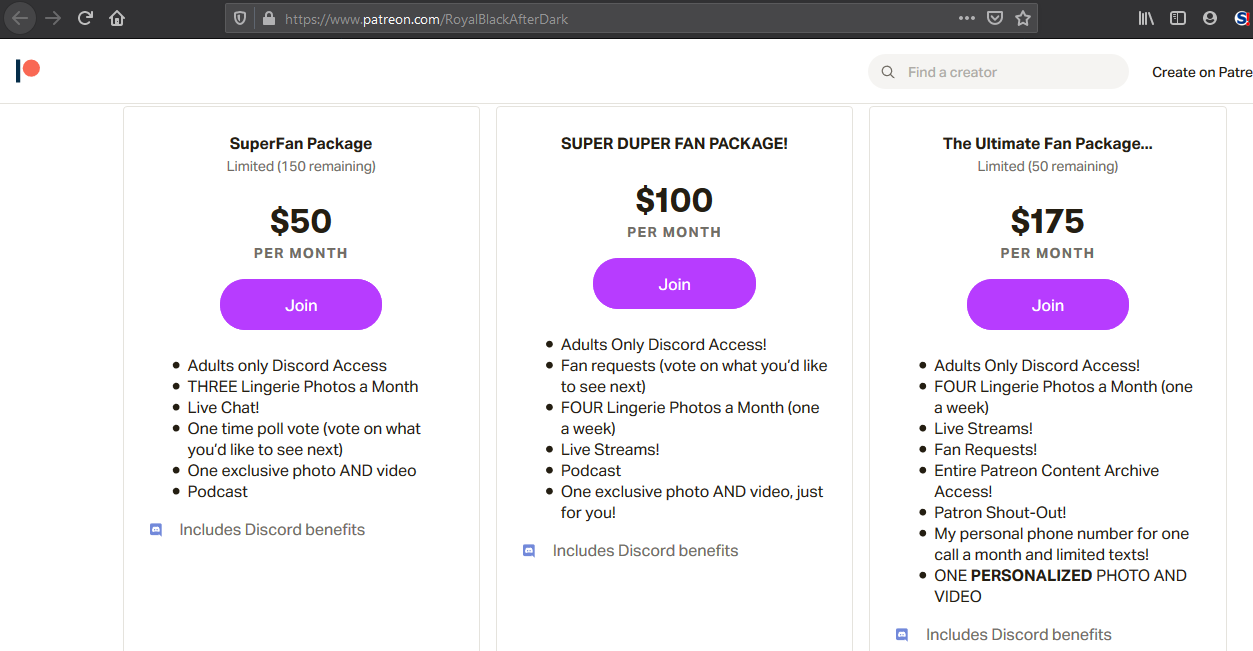Viewport: 1253px width, 651px height.
Task: Open the Create on Patreon link
Action: pyautogui.click(x=1202, y=72)
